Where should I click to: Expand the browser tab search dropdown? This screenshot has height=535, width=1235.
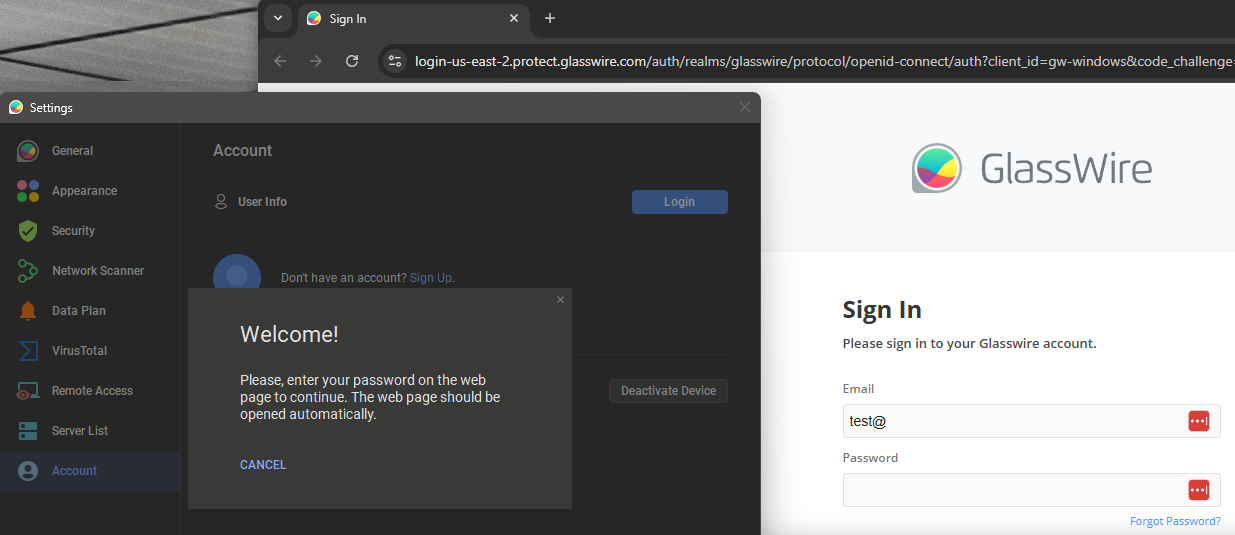coord(278,18)
